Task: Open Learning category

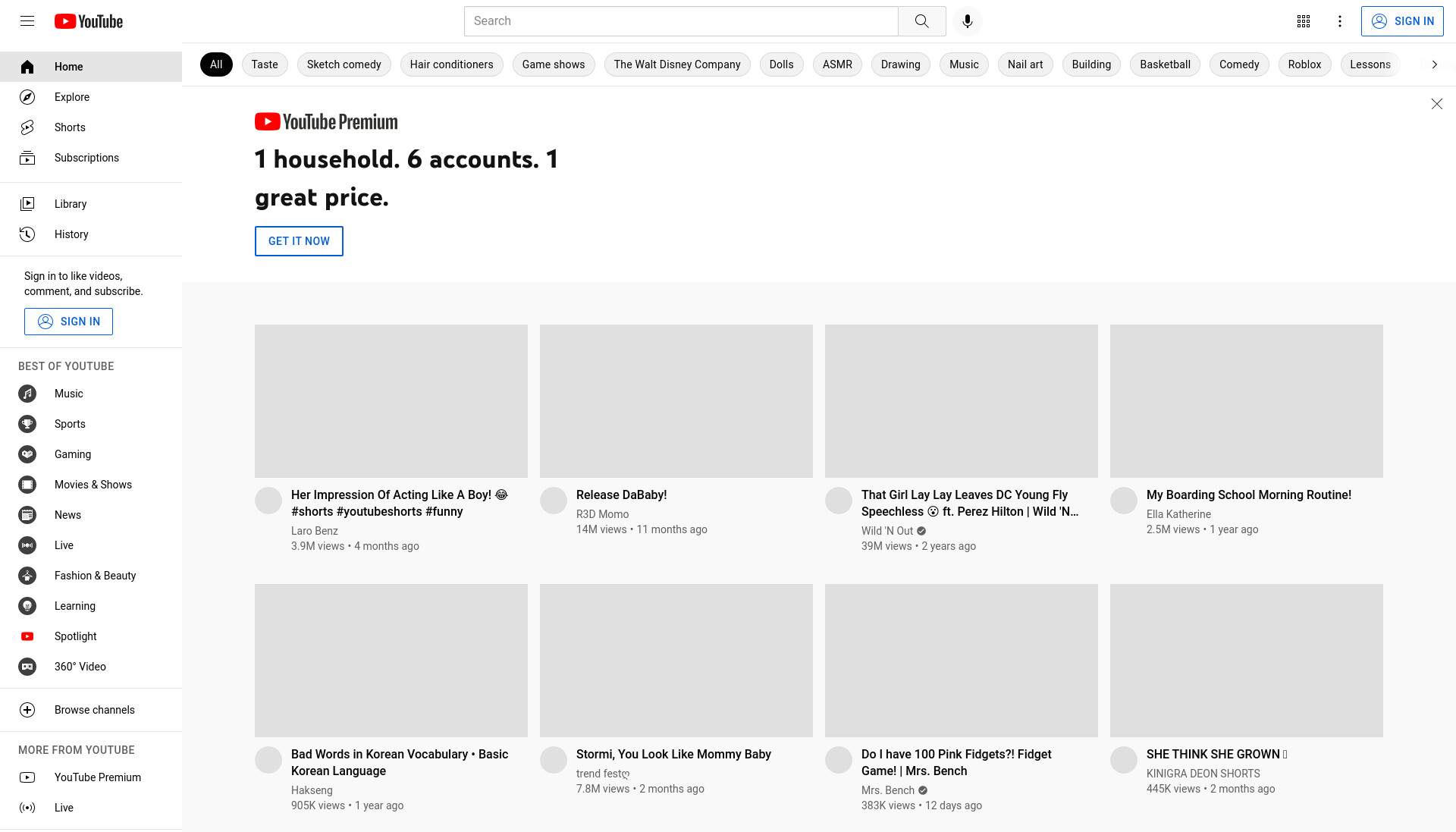Action: [x=91, y=606]
